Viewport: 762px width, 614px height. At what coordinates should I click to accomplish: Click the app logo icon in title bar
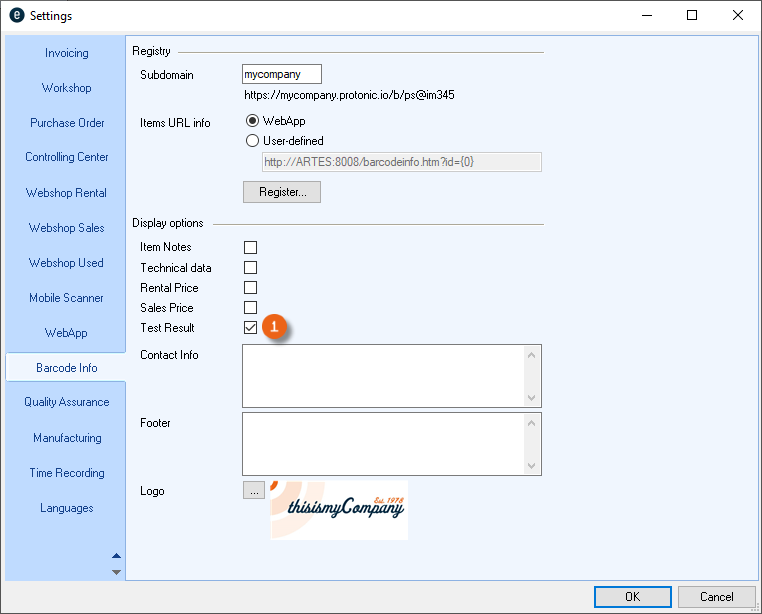point(16,16)
